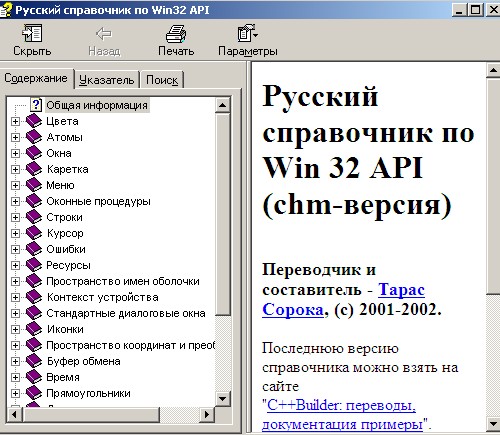
Task: Click the contents tree vertical scrollbar thumb
Action: [x=222, y=214]
